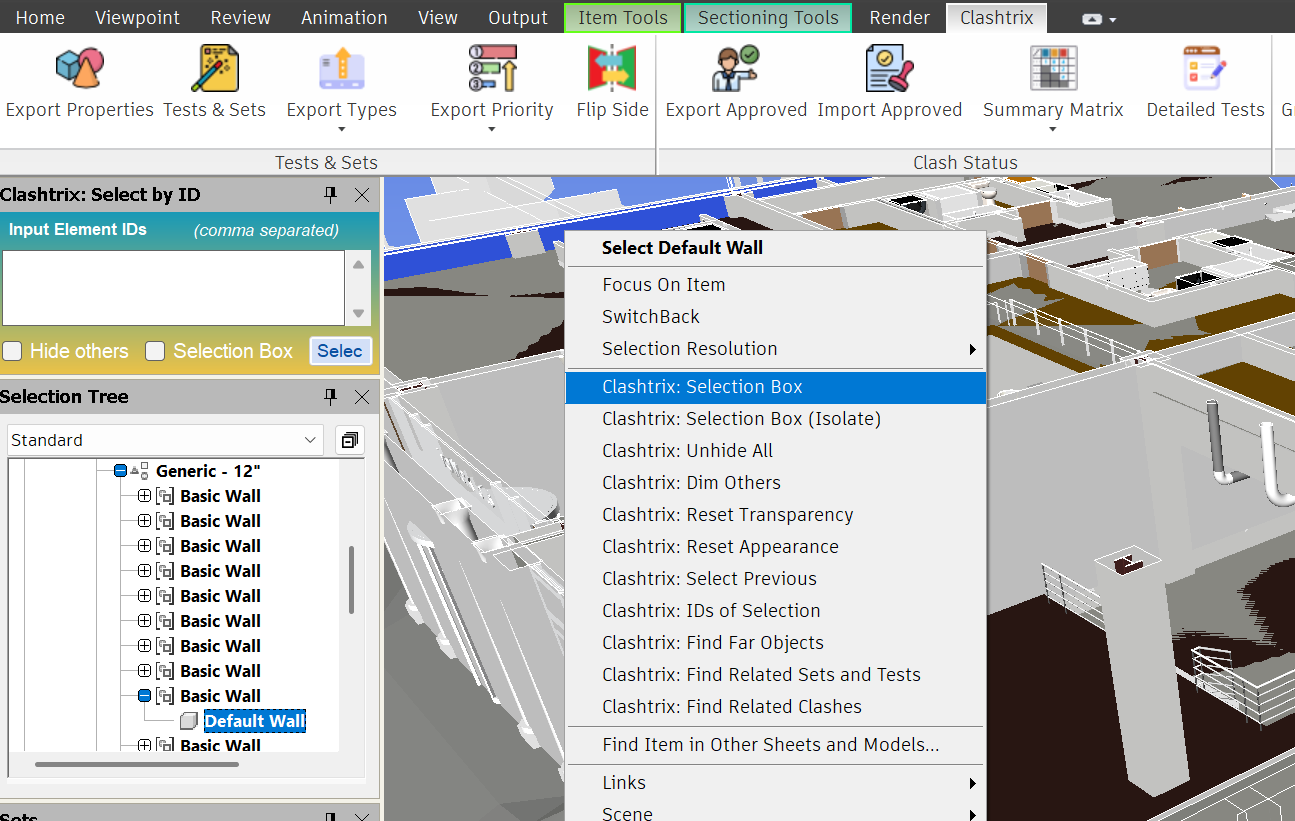
Task: Select the Default Wall tree item
Action: pos(255,721)
